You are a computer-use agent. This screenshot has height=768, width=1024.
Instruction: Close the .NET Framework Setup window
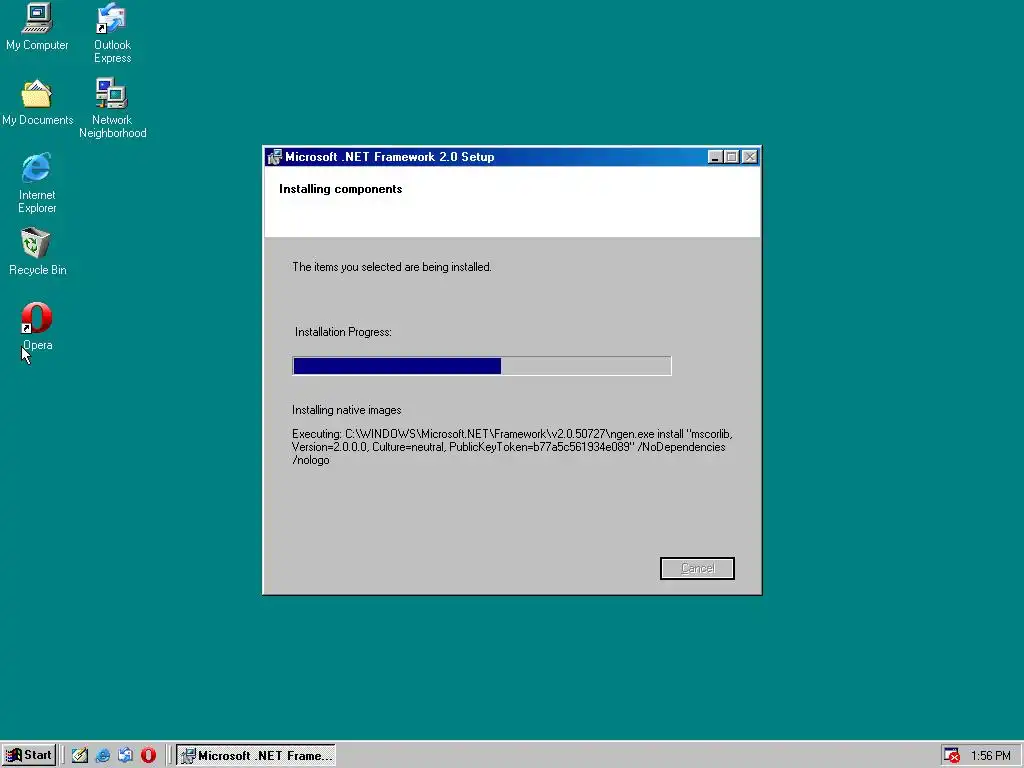pos(750,157)
